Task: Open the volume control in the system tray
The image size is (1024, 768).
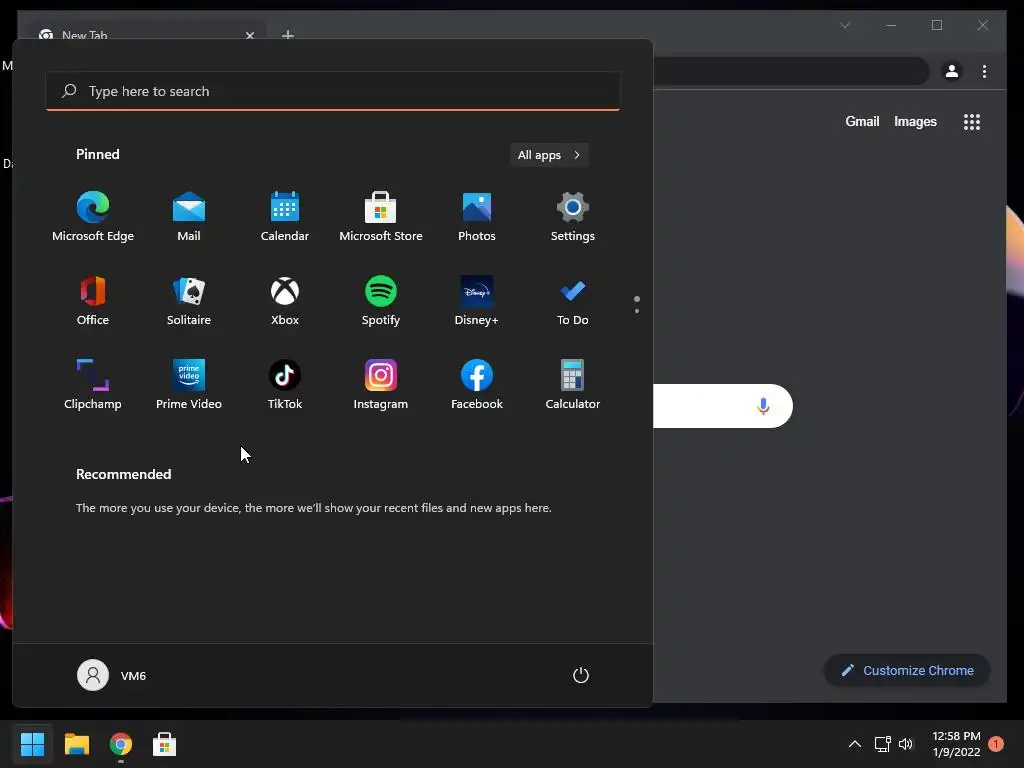Action: [x=906, y=744]
